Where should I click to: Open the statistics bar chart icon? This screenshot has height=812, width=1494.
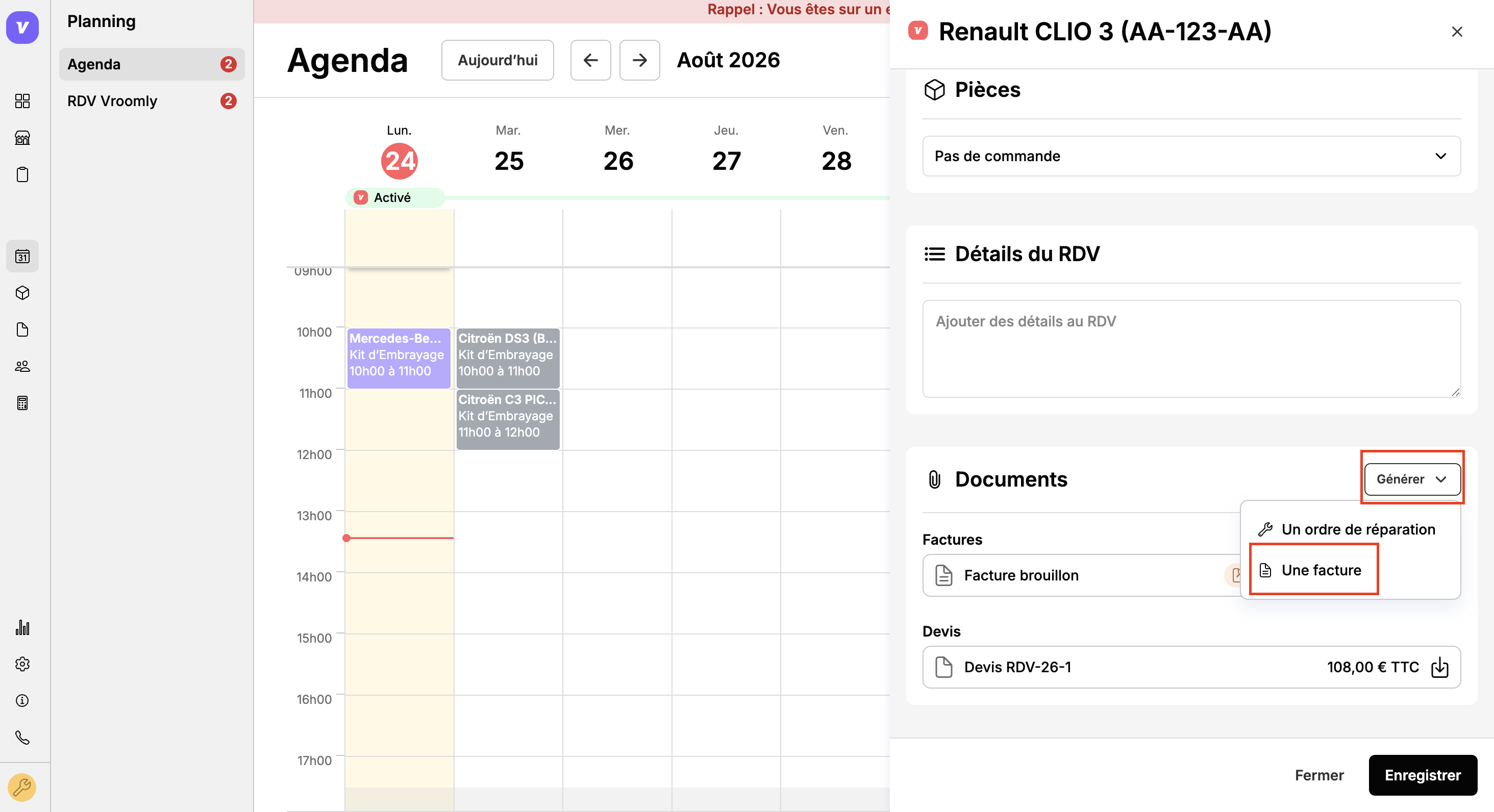tap(22, 627)
